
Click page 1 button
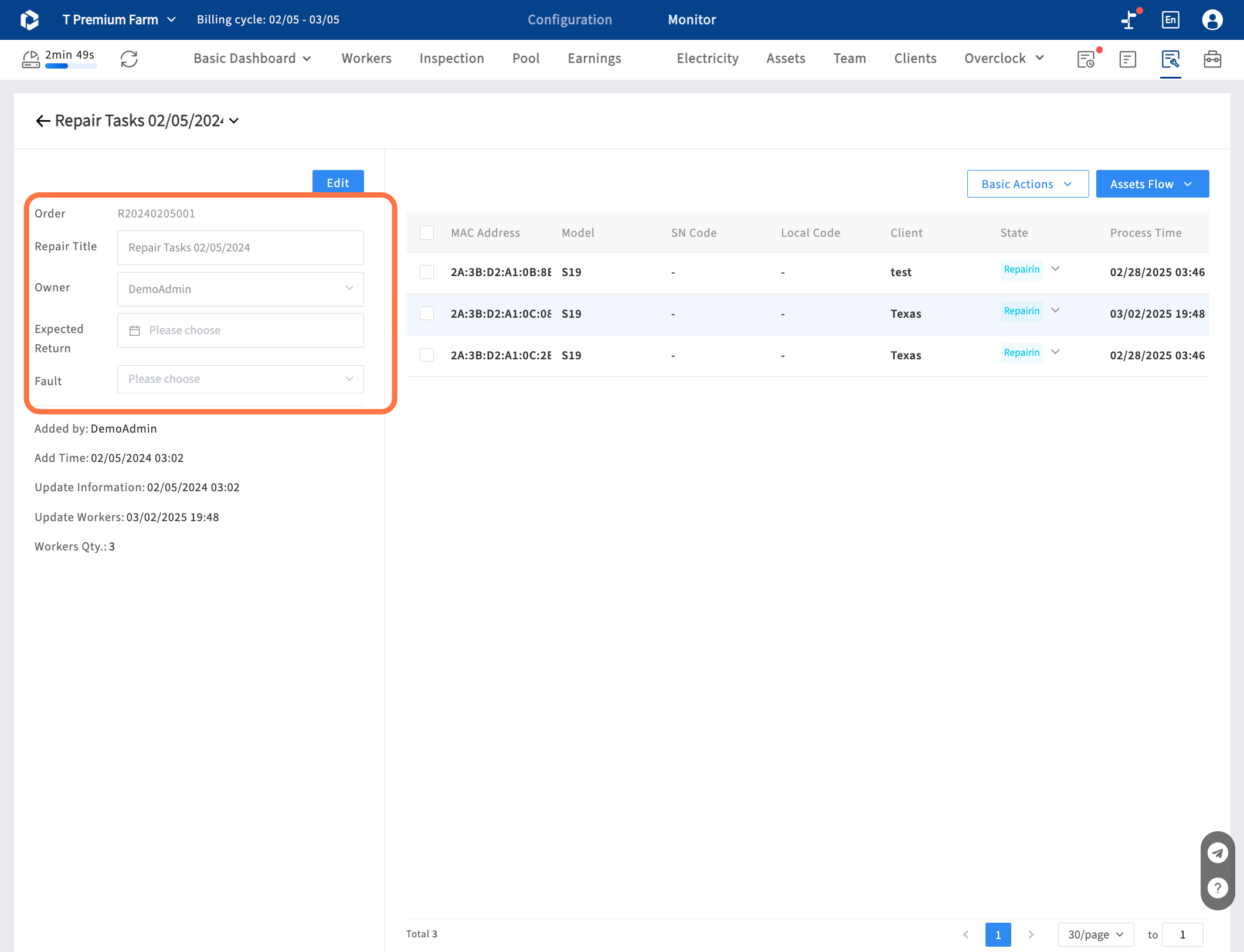tap(998, 934)
